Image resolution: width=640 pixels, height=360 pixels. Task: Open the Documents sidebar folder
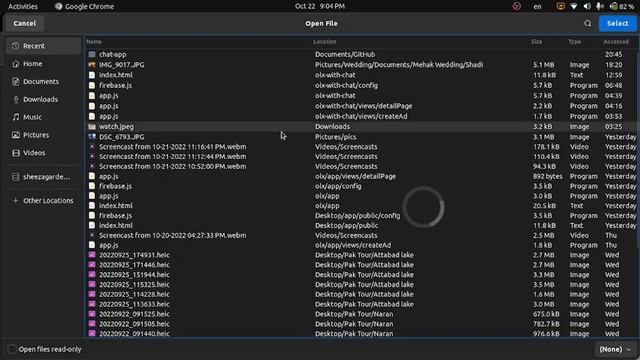pyautogui.click(x=43, y=82)
